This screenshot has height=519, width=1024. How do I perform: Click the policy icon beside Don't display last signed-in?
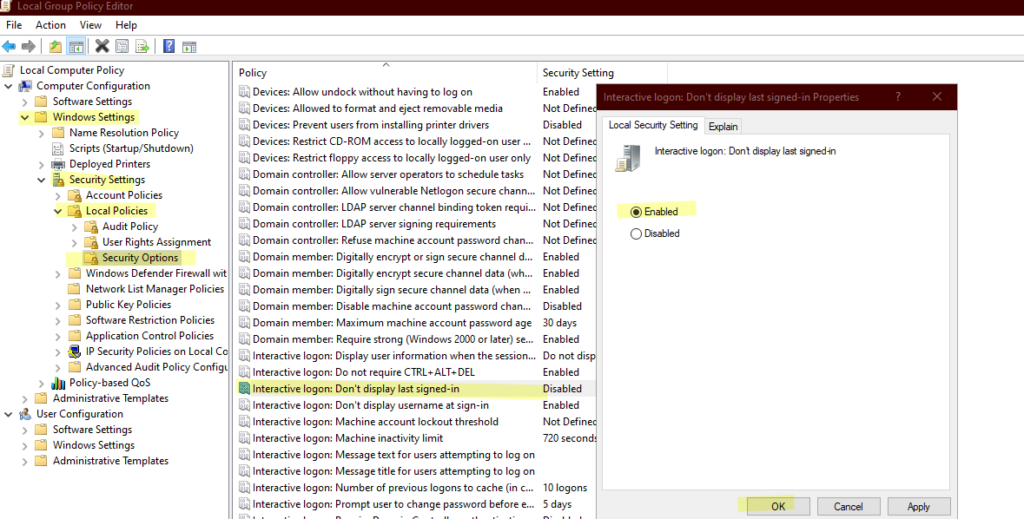tap(244, 388)
